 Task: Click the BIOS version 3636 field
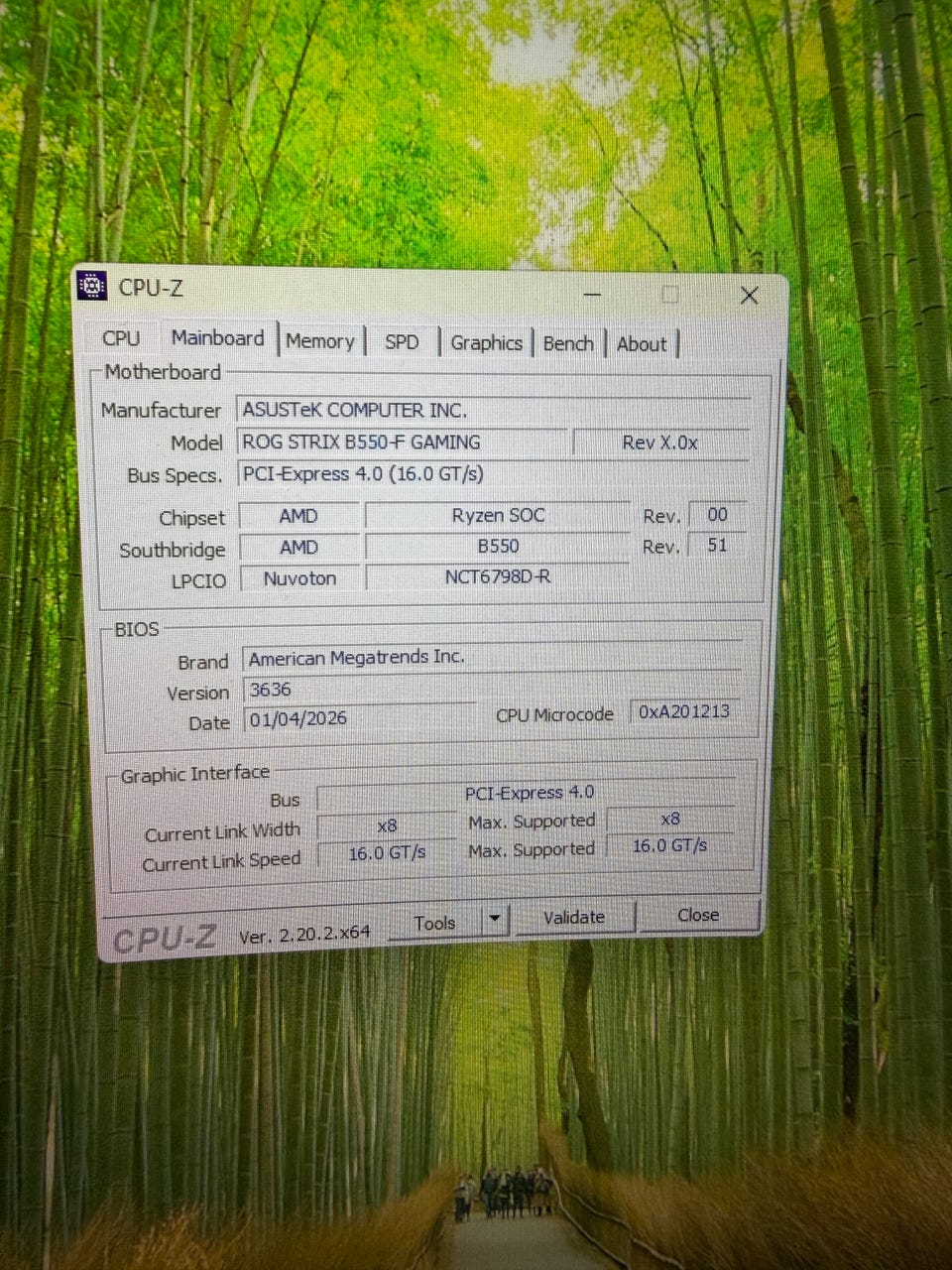coord(493,689)
